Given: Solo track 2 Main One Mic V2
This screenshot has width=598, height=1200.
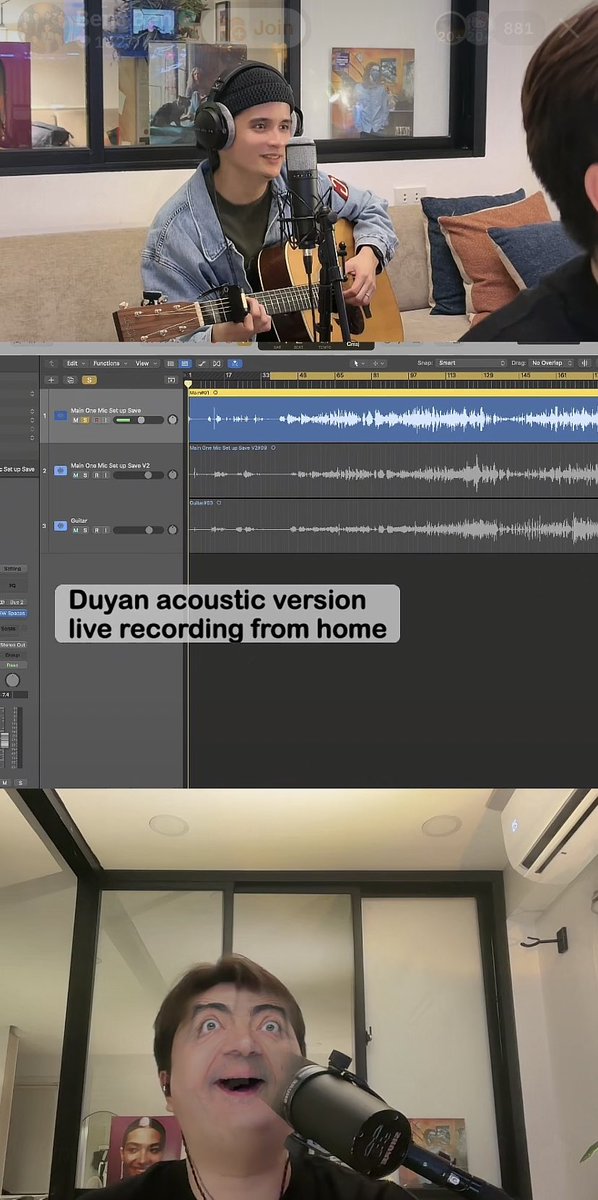Looking at the screenshot, I should [x=85, y=475].
